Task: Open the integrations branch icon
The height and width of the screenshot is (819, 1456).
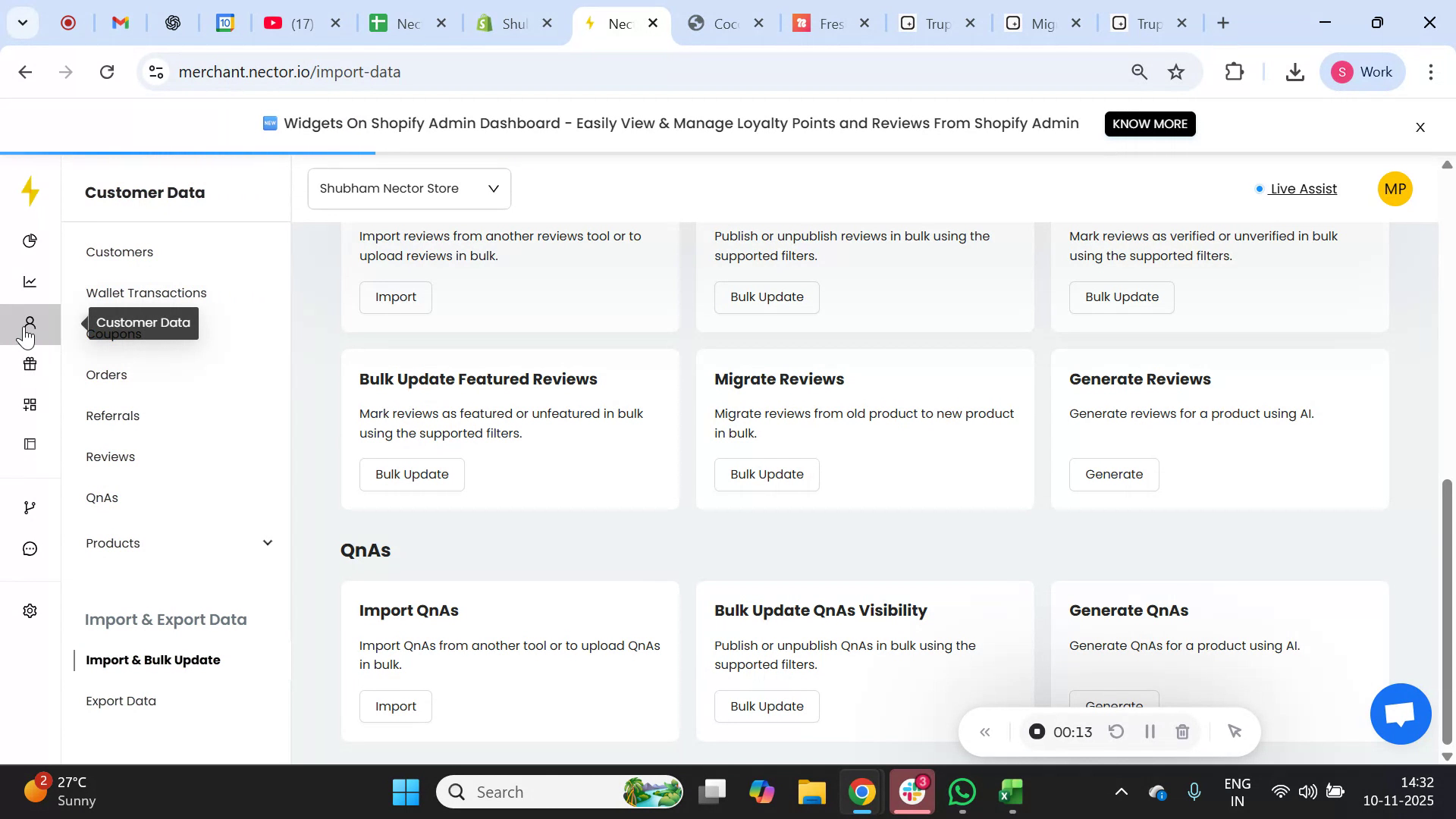Action: (x=30, y=507)
